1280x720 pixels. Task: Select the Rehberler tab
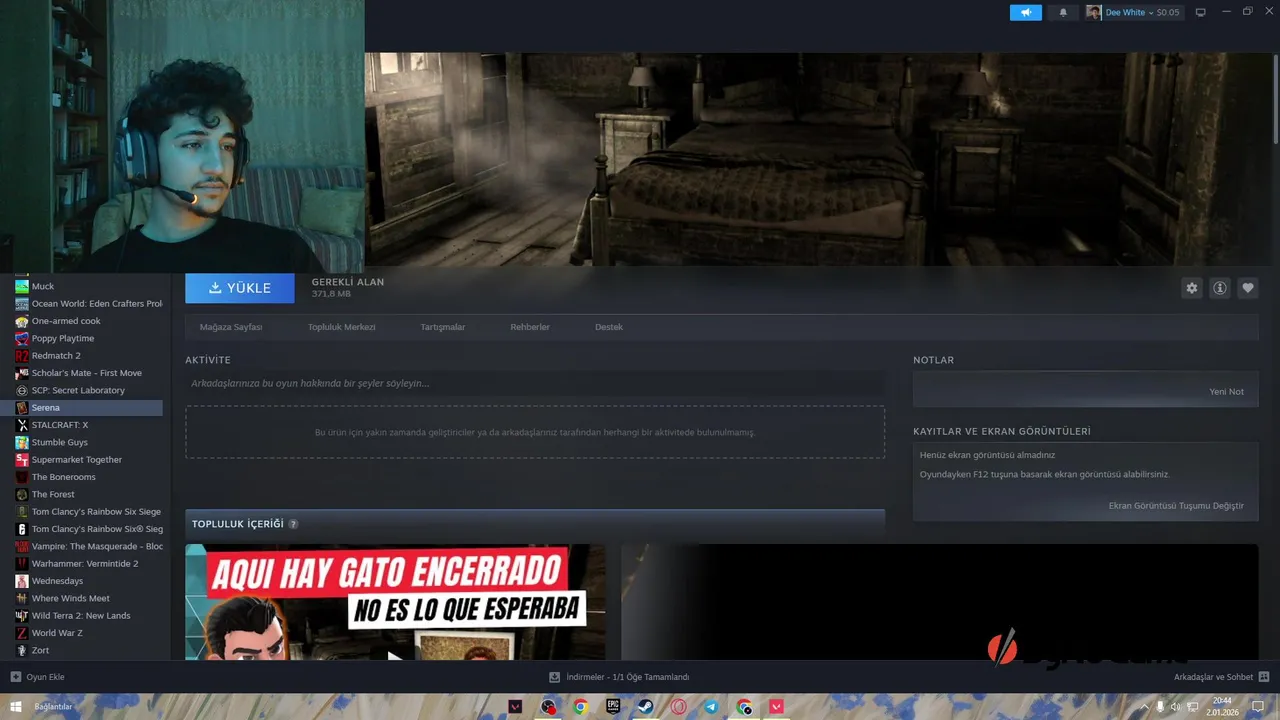(x=530, y=327)
